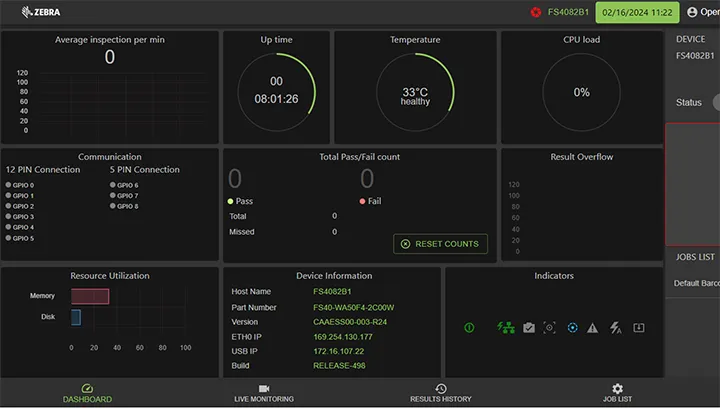Click the red camera aperture icon

(x=536, y=13)
